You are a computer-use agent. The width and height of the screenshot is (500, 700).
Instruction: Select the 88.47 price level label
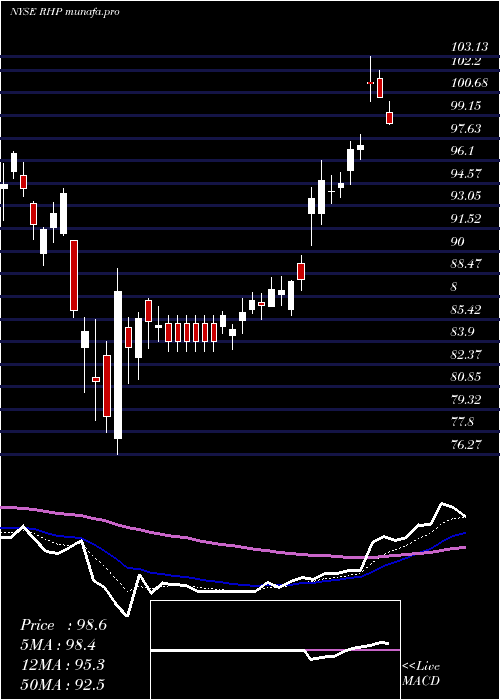467,264
